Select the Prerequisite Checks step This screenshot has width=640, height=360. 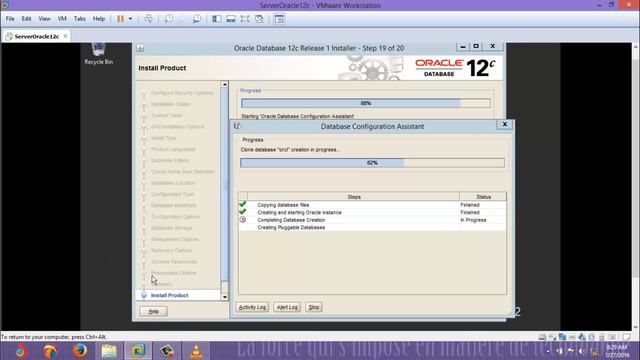pyautogui.click(x=173, y=273)
